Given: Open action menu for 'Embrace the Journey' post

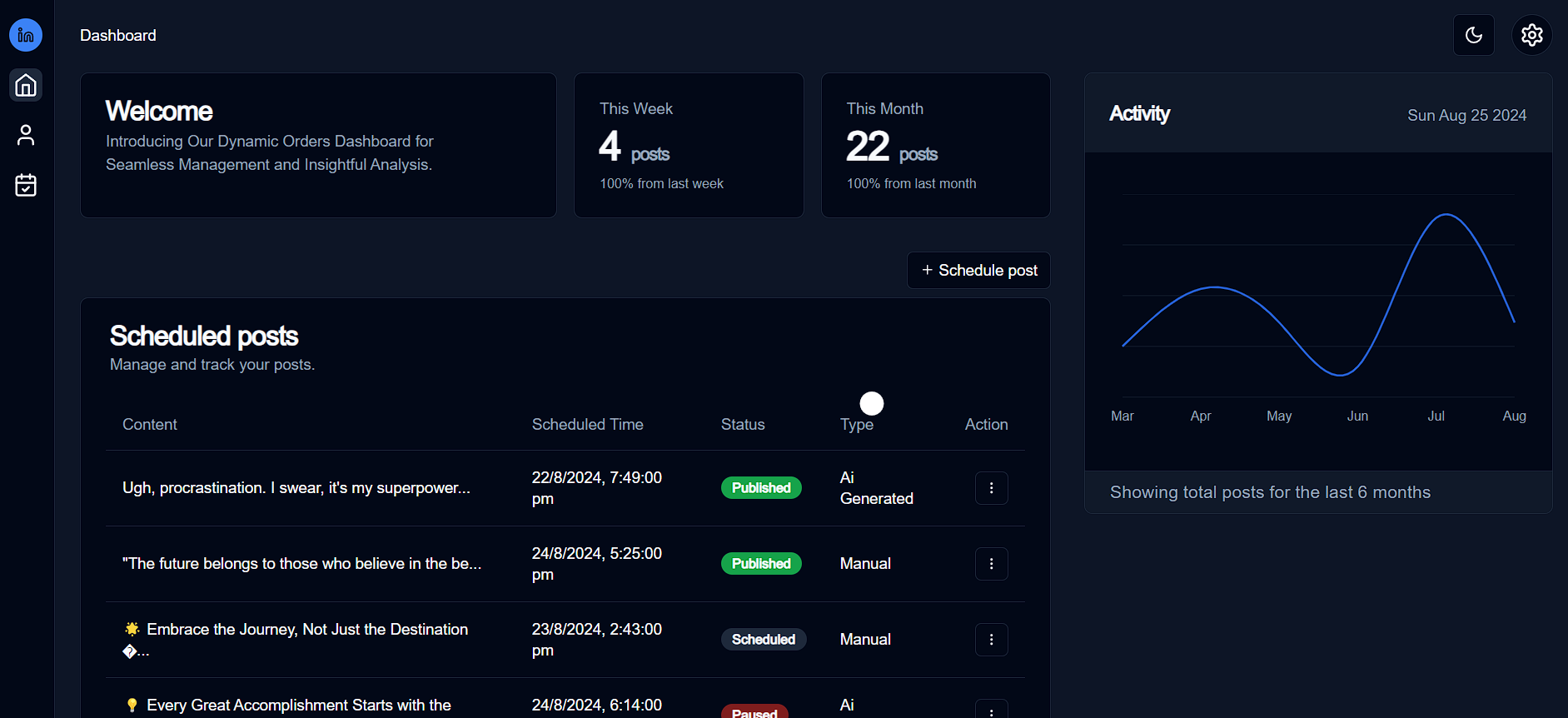Looking at the screenshot, I should (991, 640).
